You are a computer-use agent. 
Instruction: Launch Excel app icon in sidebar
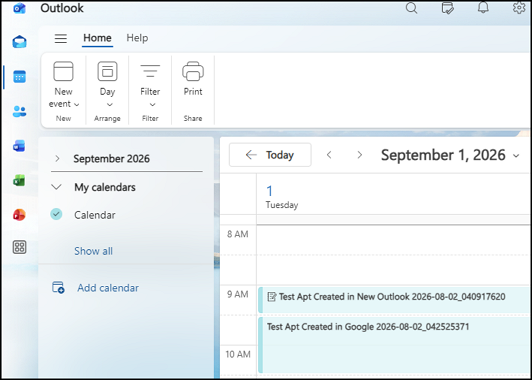[x=19, y=180]
